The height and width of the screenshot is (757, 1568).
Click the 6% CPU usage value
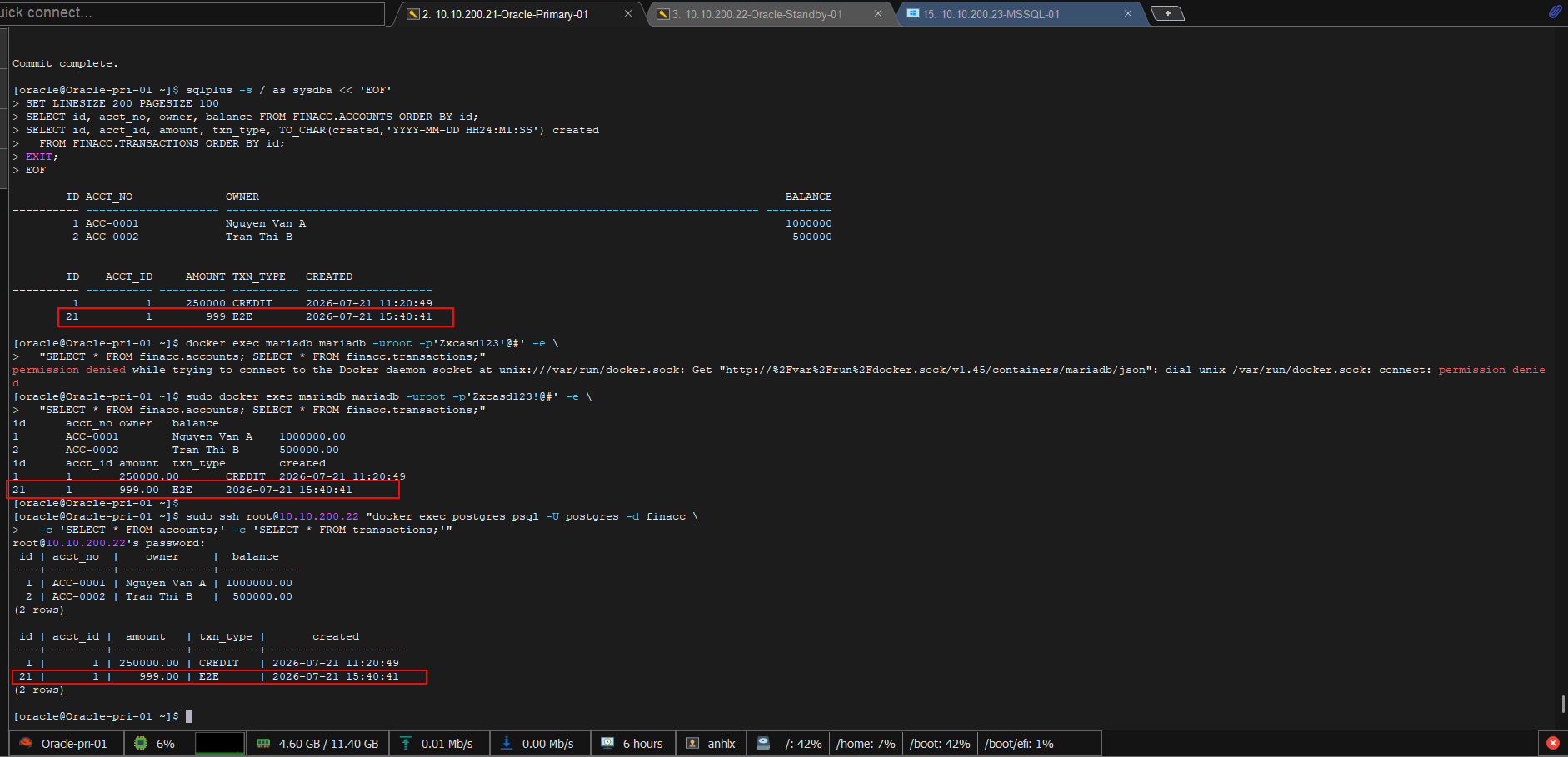(x=166, y=744)
